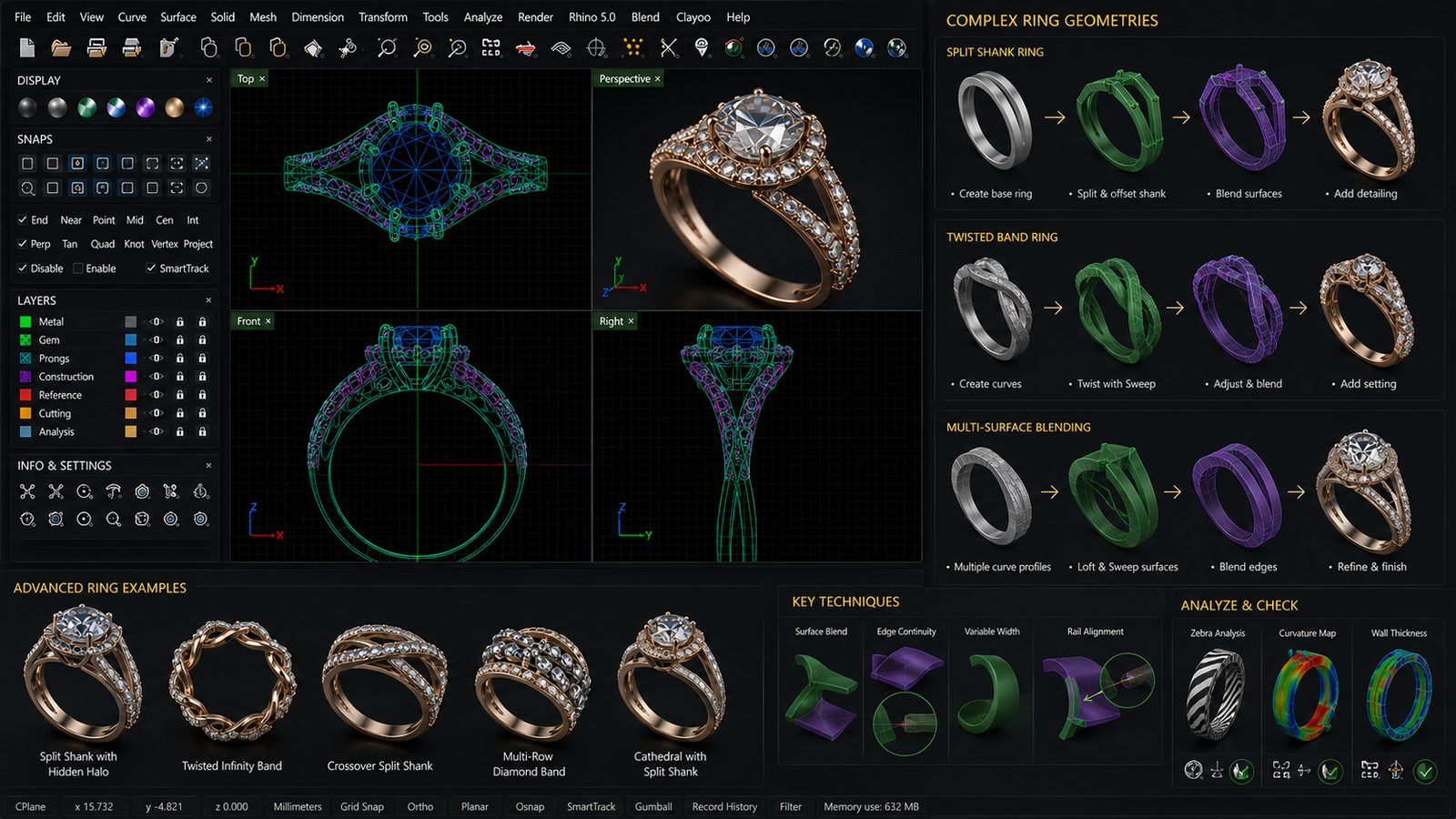This screenshot has height=819, width=1456.
Task: Click the X-pattern snap icon in Snaps
Action: (201, 164)
